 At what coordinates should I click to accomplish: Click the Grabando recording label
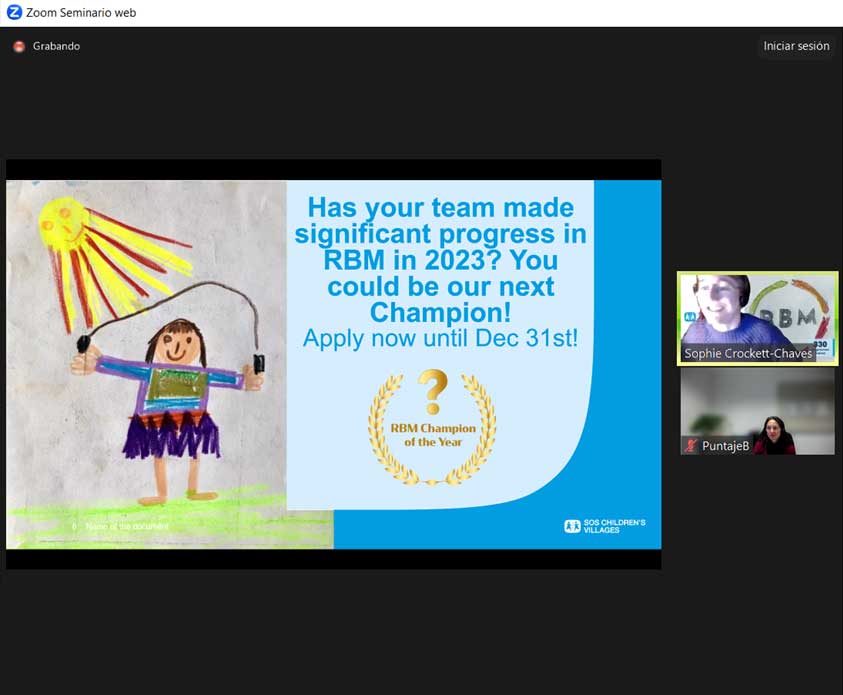click(x=56, y=46)
